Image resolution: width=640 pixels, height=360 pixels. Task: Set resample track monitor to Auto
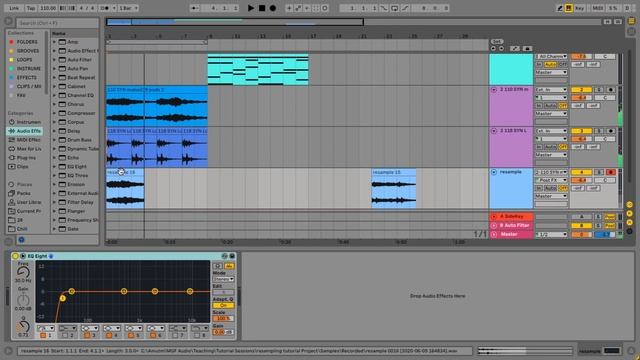[551, 188]
